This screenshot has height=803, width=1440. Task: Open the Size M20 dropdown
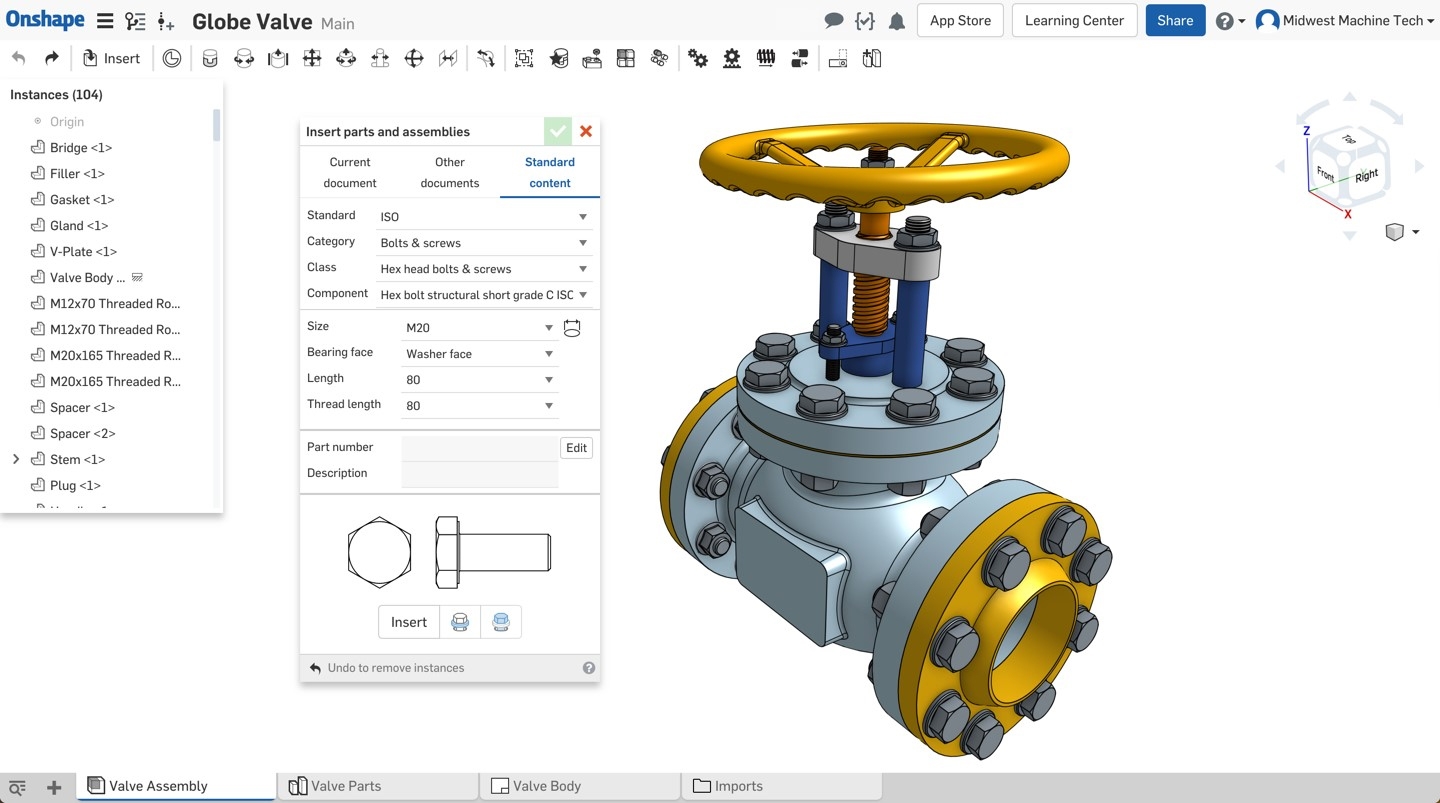pyautogui.click(x=479, y=328)
